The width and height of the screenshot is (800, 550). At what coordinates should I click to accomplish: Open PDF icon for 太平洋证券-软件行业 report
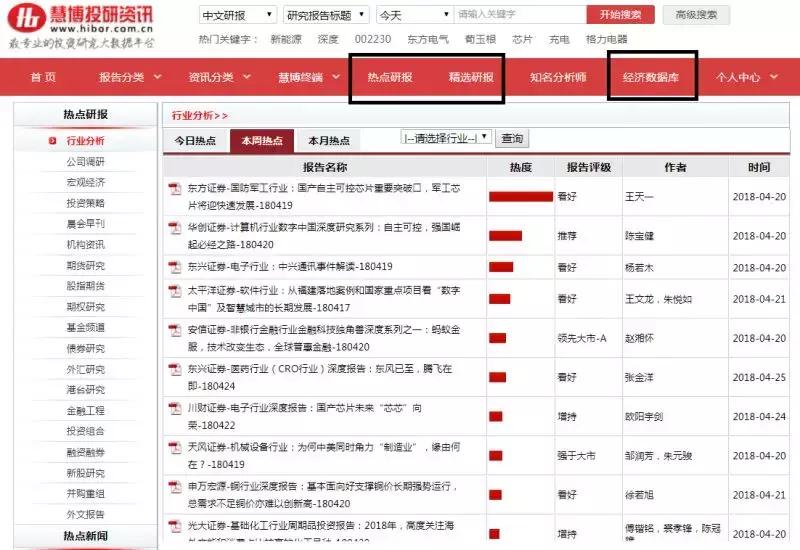point(175,291)
